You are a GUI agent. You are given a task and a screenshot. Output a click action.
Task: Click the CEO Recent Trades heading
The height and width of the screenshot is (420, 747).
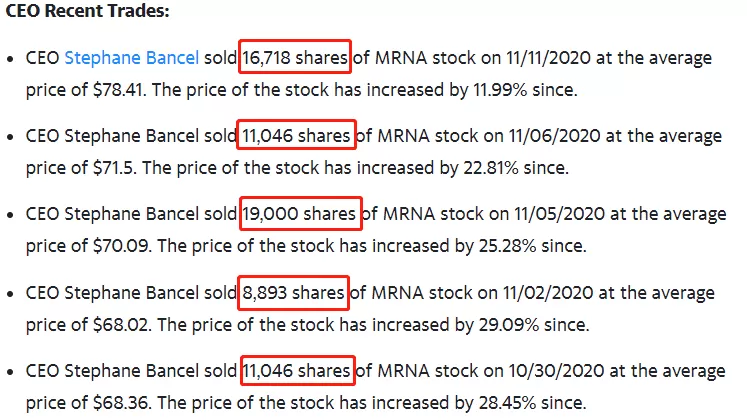pyautogui.click(x=87, y=10)
